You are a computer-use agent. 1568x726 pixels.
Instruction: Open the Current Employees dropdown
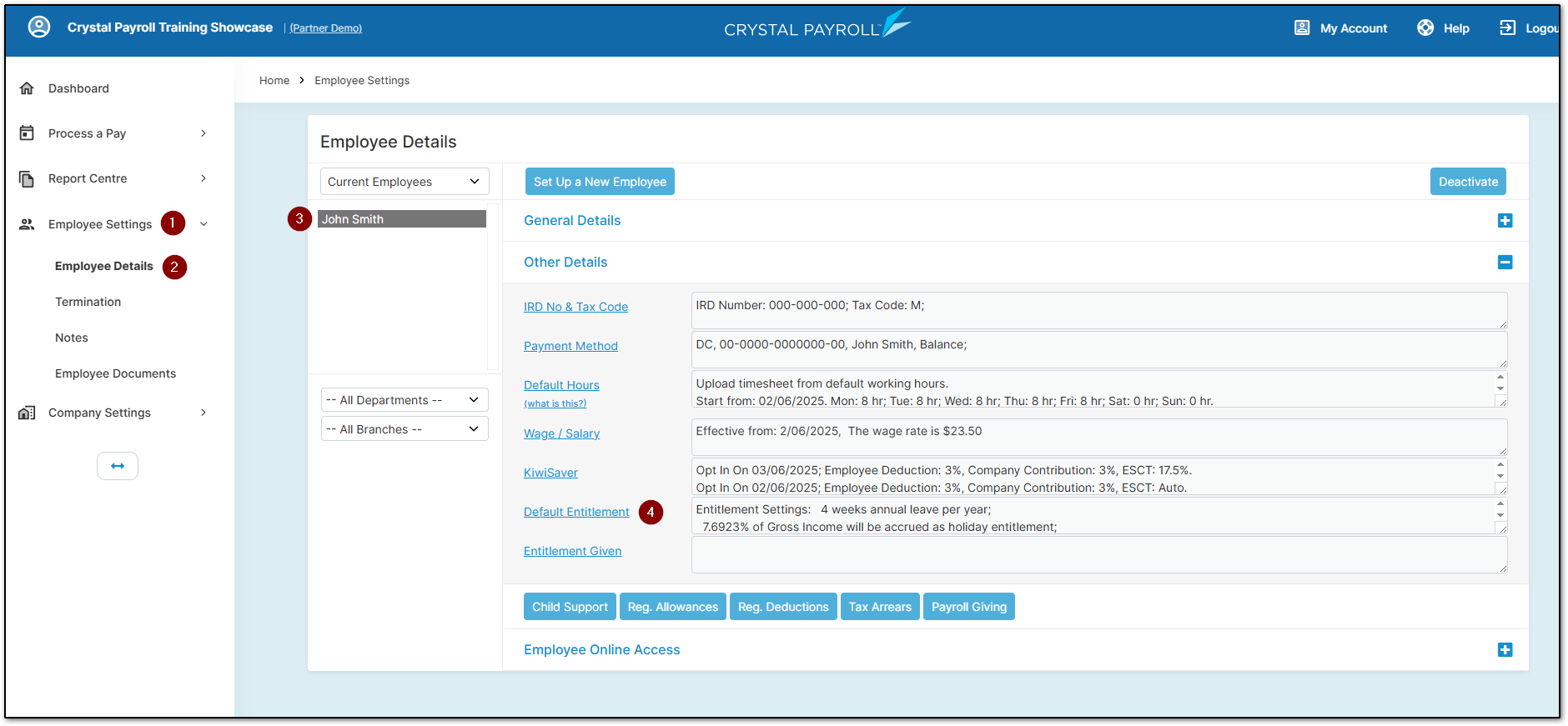(x=405, y=182)
